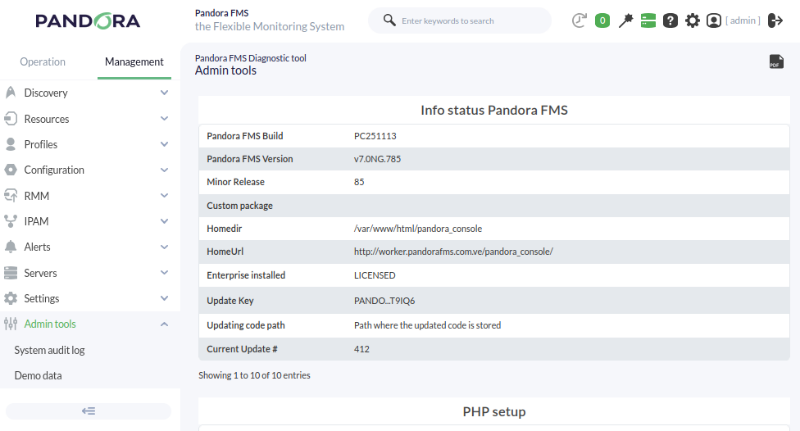Click the LICENSED enterprise value
This screenshot has width=800, height=431.
374,275
